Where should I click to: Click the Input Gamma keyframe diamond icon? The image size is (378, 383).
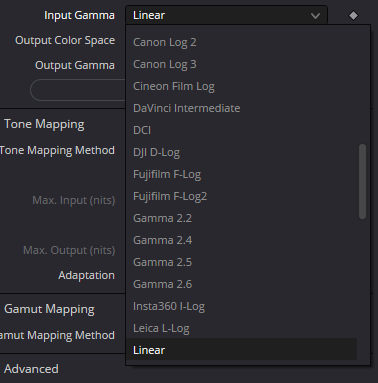pyautogui.click(x=353, y=15)
